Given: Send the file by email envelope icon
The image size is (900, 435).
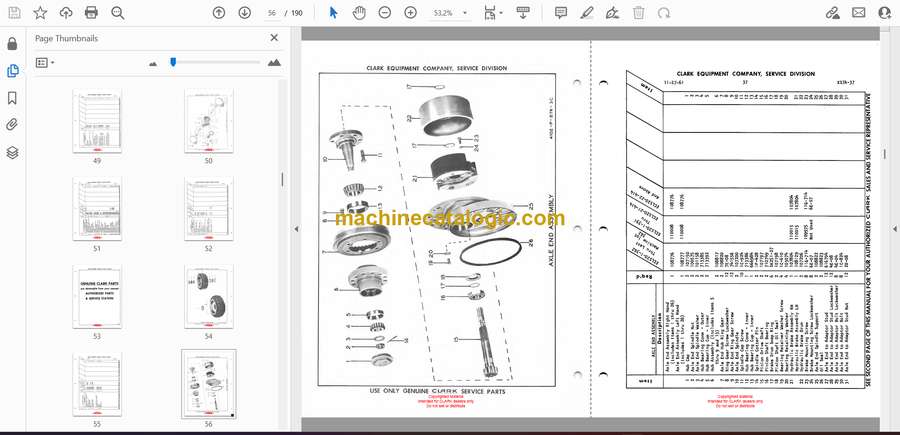Looking at the screenshot, I should point(859,13).
